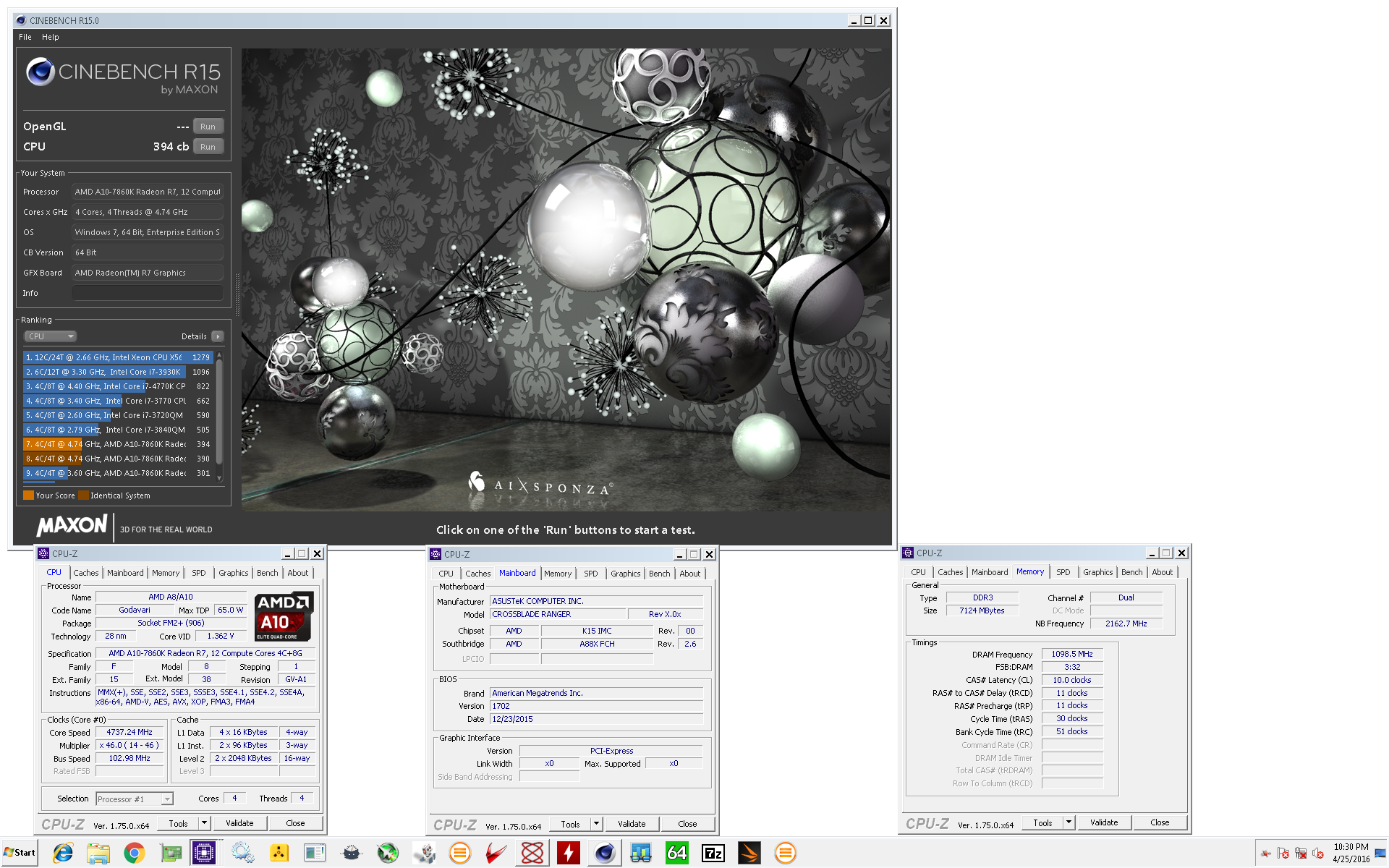Open Tools dropdown arrow in middle CPU-Z
The height and width of the screenshot is (868, 1389).
coord(596,824)
